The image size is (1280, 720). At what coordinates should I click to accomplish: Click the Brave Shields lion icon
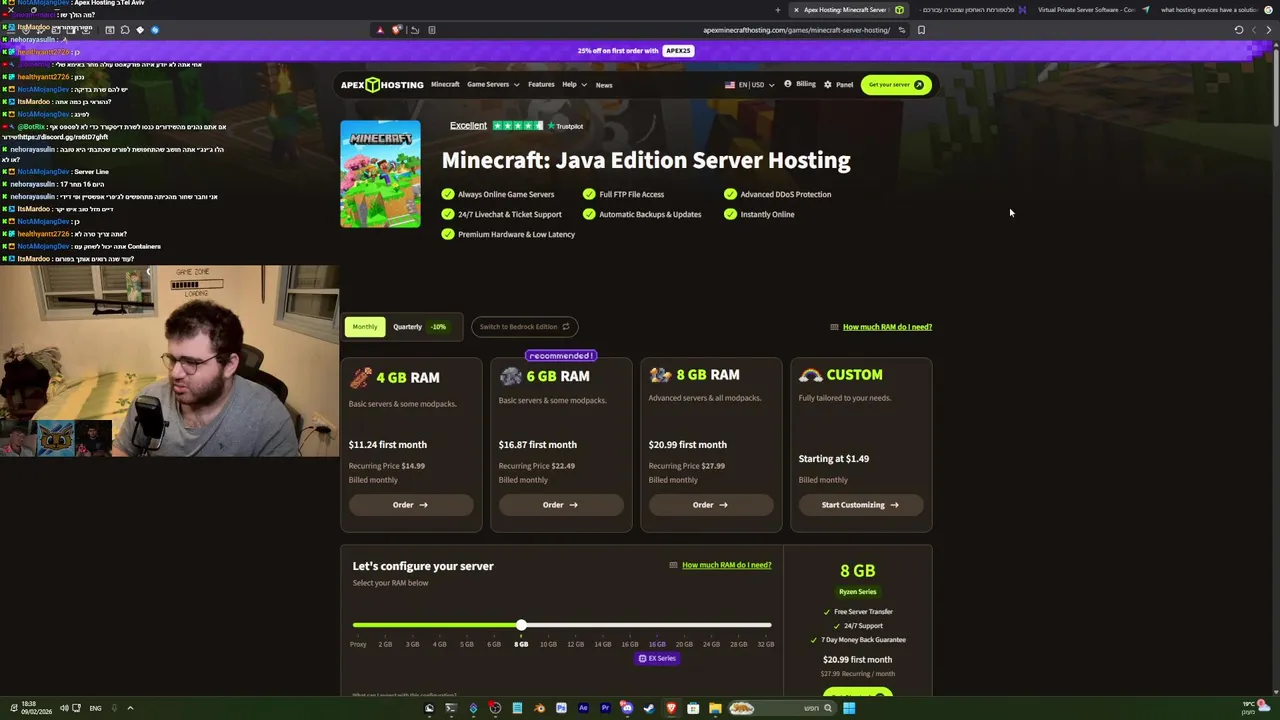pyautogui.click(x=397, y=30)
